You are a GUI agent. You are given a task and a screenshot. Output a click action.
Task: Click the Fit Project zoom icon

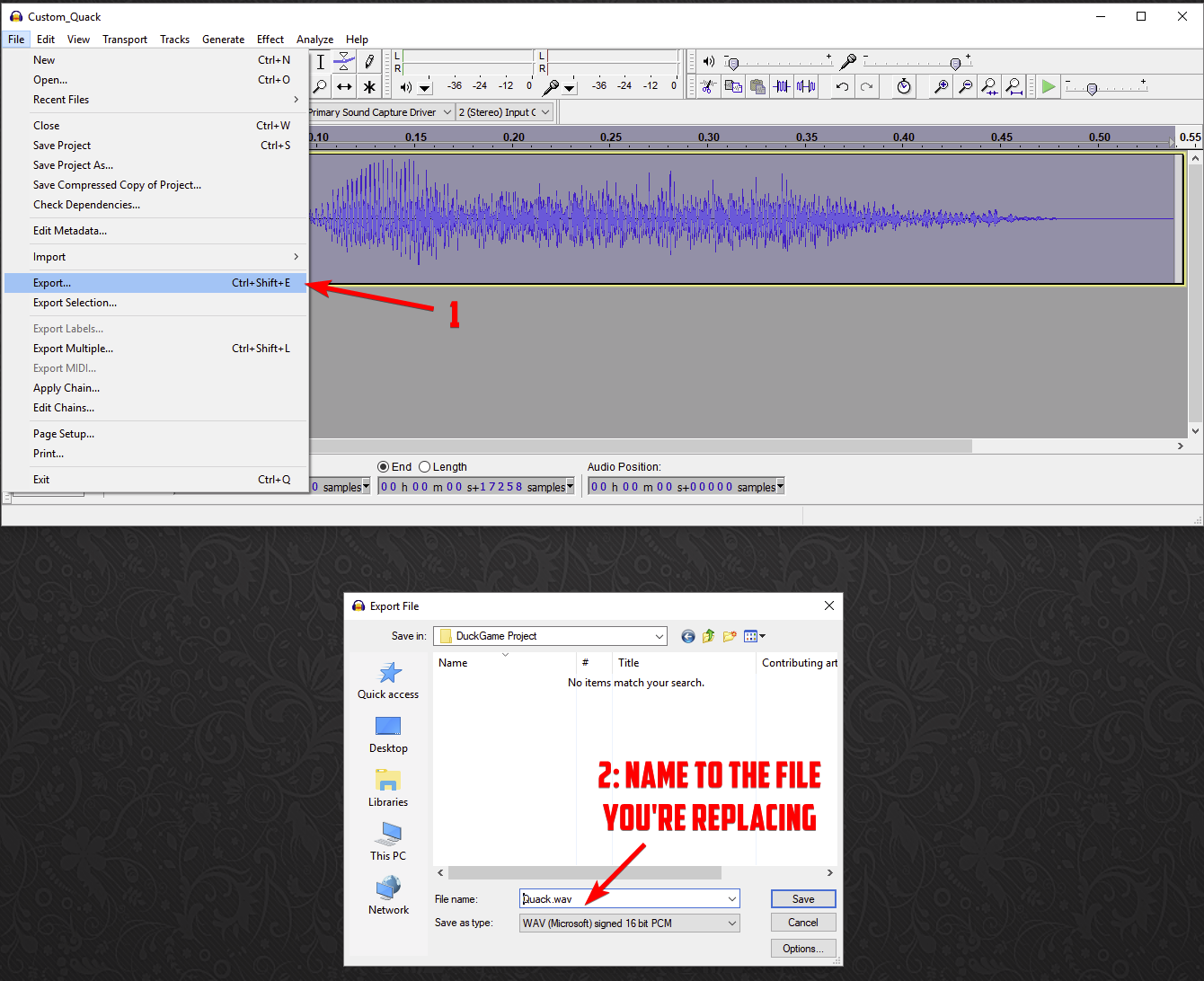pyautogui.click(x=1014, y=87)
